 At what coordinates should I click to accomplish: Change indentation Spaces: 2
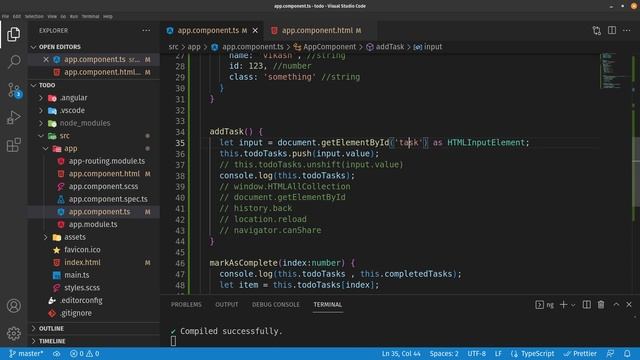coord(444,353)
